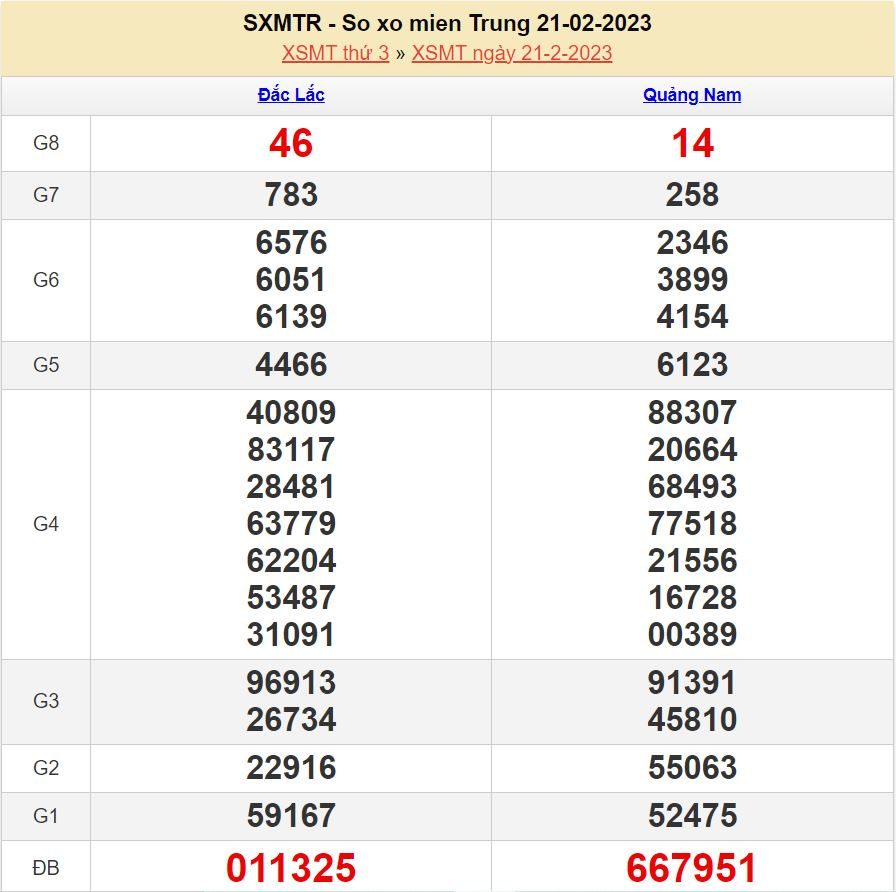Click G6 number 3899
This screenshot has height=892, width=896.
point(692,280)
